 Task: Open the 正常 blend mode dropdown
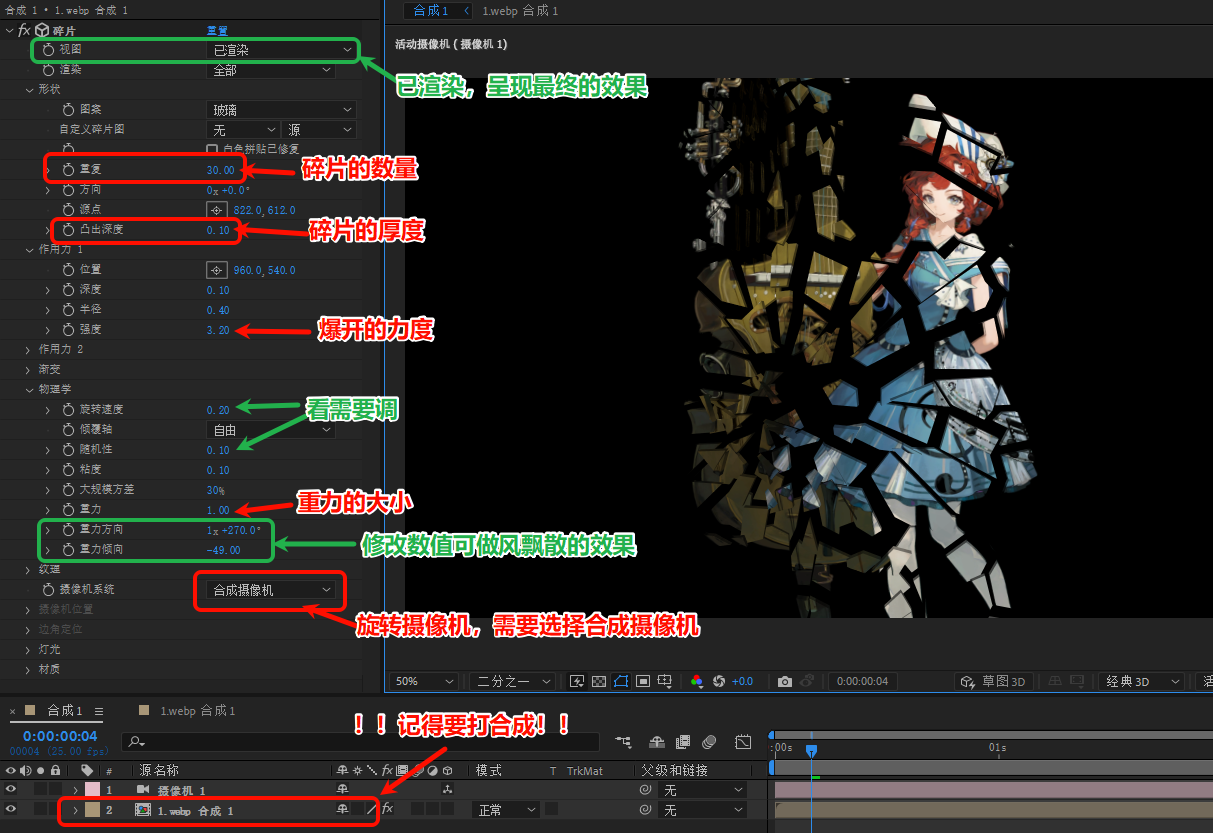point(505,810)
